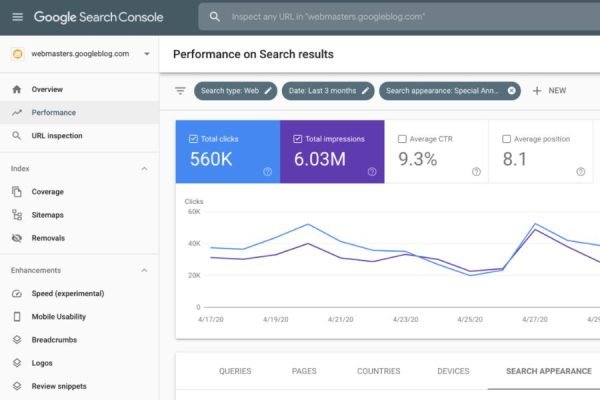Enable the Average position checkbox
This screenshot has width=600, height=400.
point(506,139)
